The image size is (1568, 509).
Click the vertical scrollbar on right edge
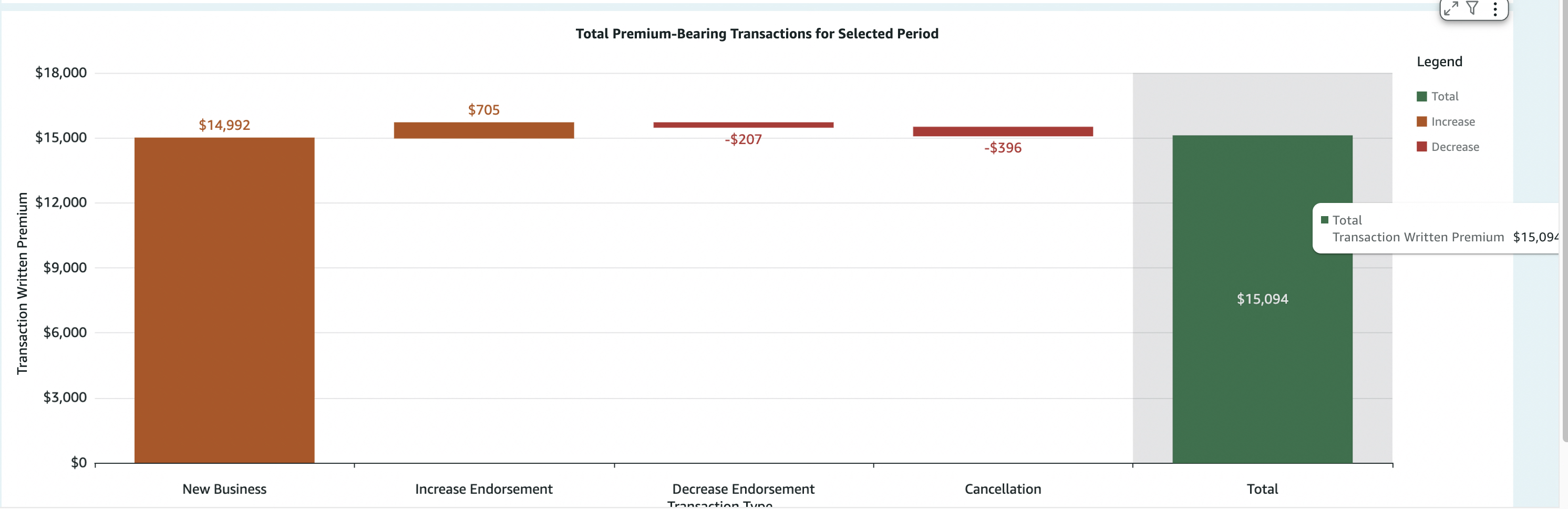click(1564, 219)
